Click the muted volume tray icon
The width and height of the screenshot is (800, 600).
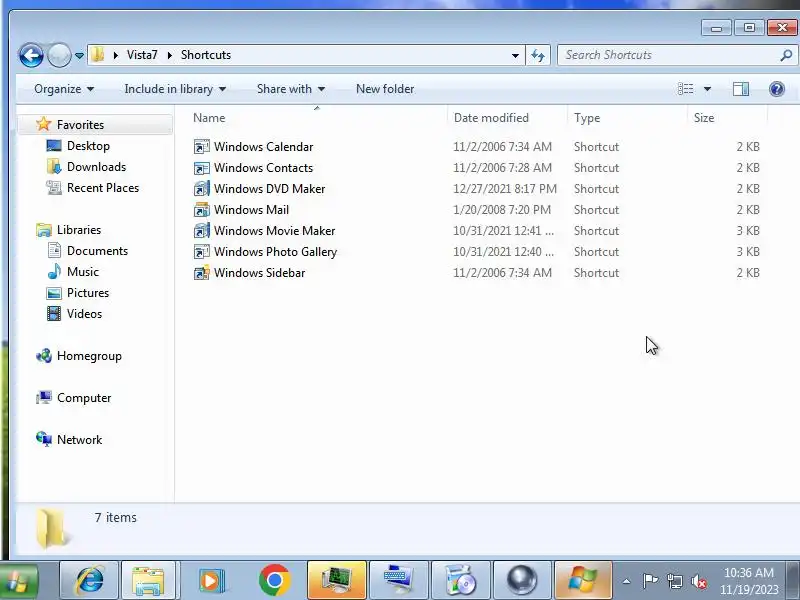[x=698, y=581]
